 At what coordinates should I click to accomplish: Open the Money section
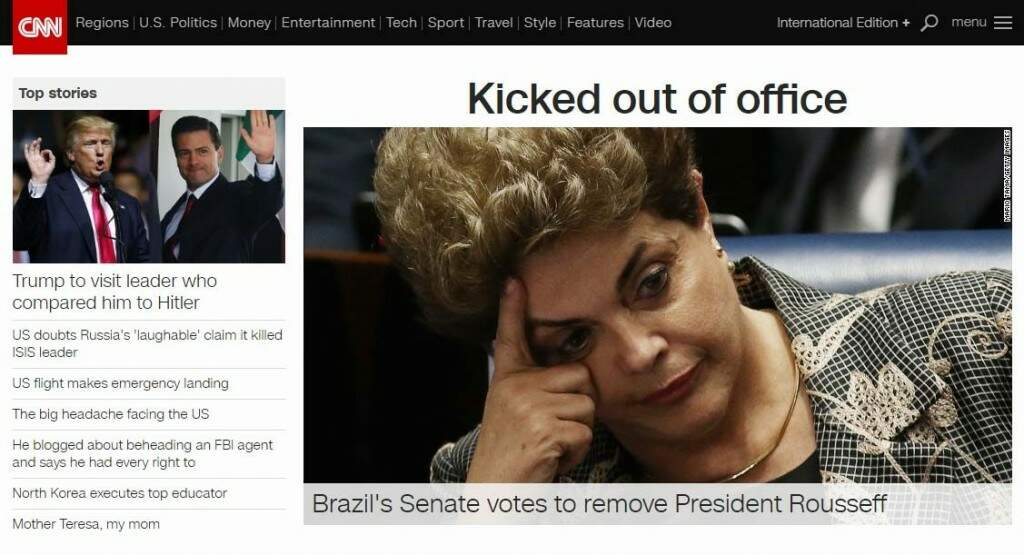[249, 23]
